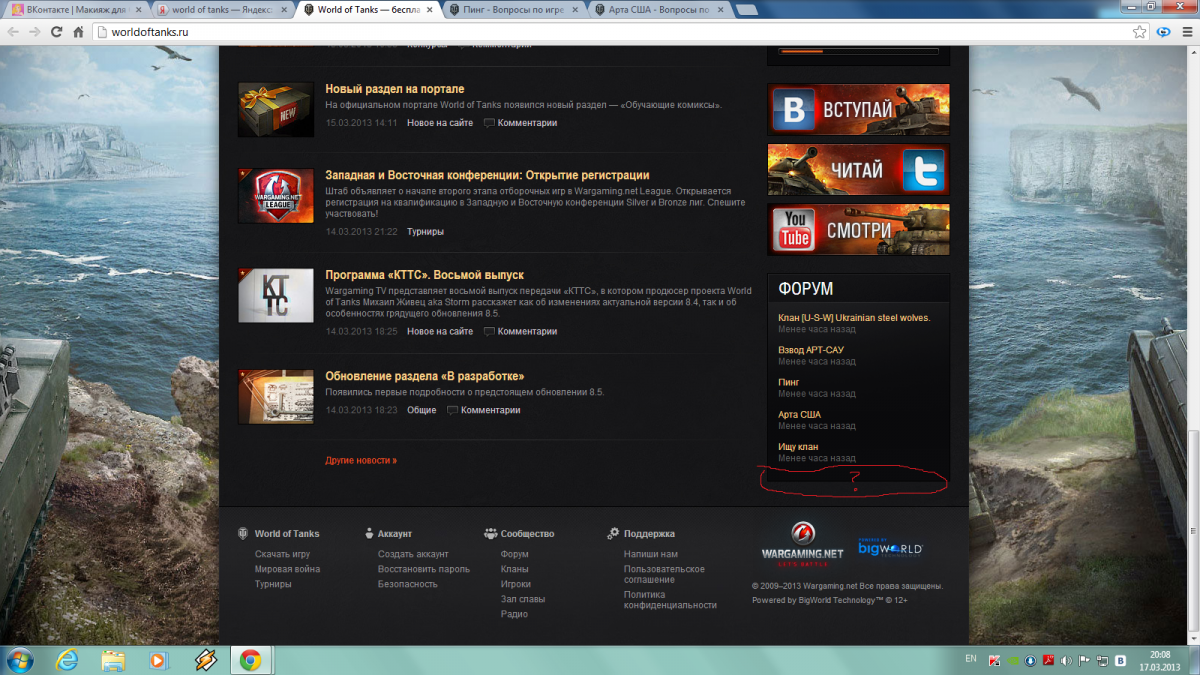This screenshot has height=675, width=1200.
Task: Click the browser forward arrow
Action: point(35,31)
